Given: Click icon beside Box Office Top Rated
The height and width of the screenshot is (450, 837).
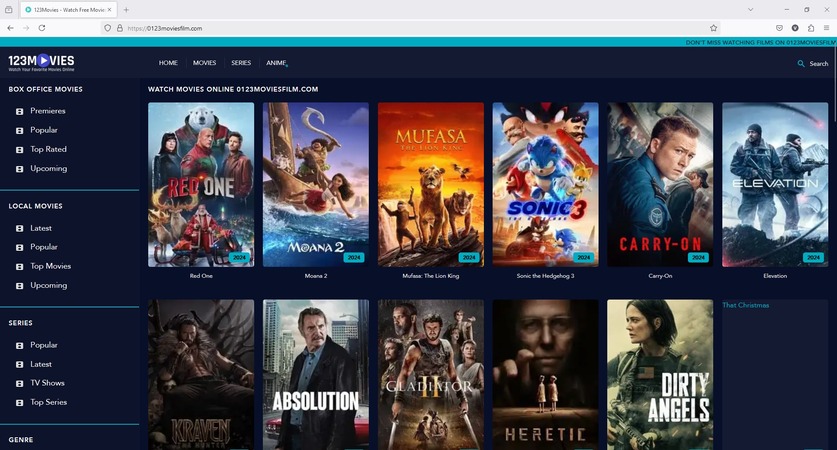Looking at the screenshot, I should [x=20, y=149].
